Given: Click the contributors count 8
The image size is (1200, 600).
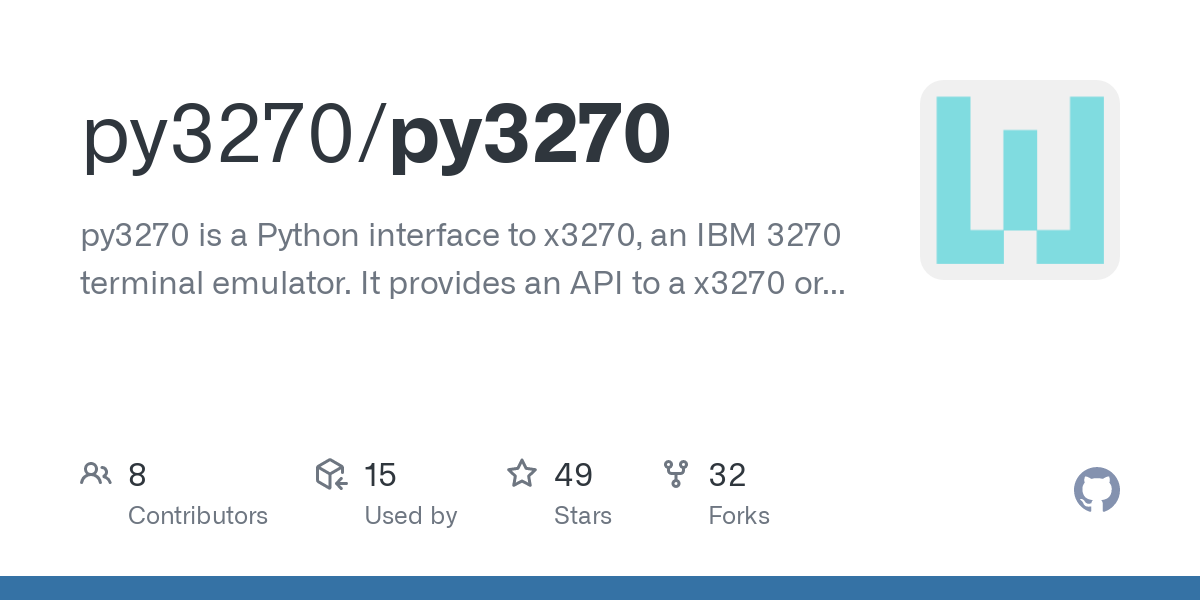Looking at the screenshot, I should click(137, 474).
